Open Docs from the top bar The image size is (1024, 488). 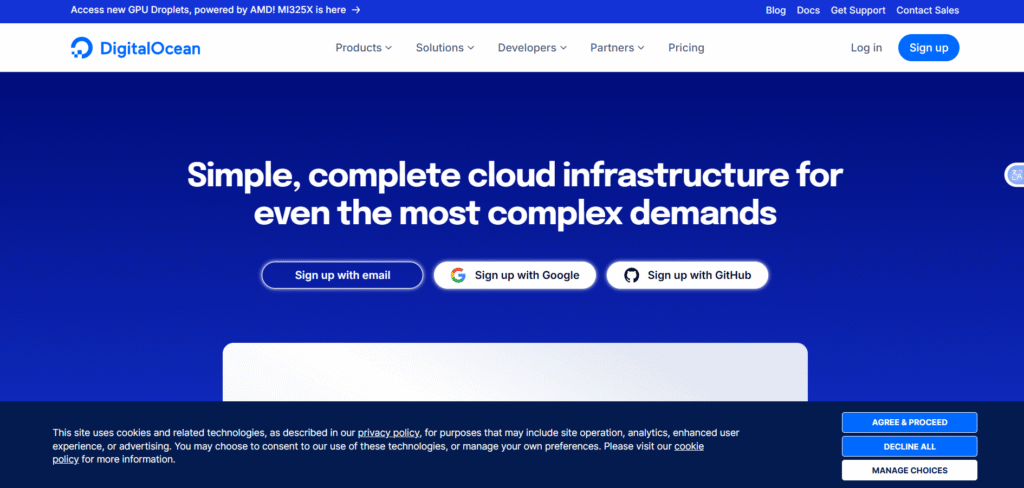[808, 10]
